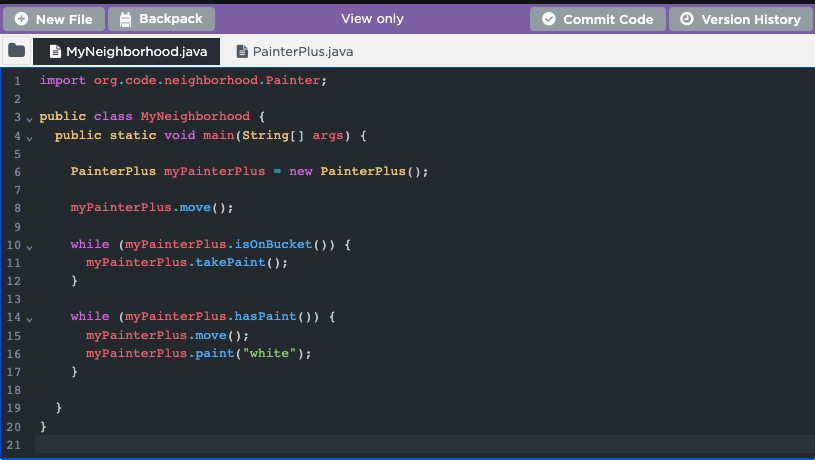815x460 pixels.
Task: Collapse the main method fold arrow
Action: 30,136
